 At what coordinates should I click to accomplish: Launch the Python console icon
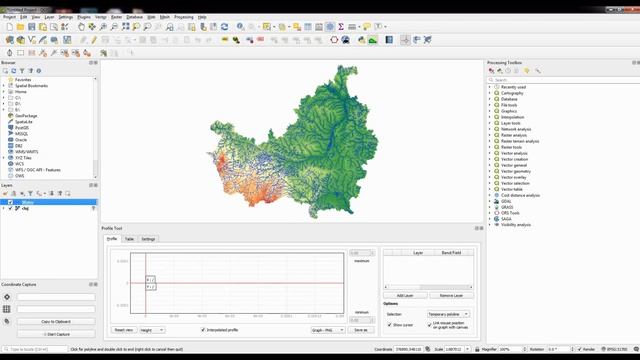[x=362, y=40]
